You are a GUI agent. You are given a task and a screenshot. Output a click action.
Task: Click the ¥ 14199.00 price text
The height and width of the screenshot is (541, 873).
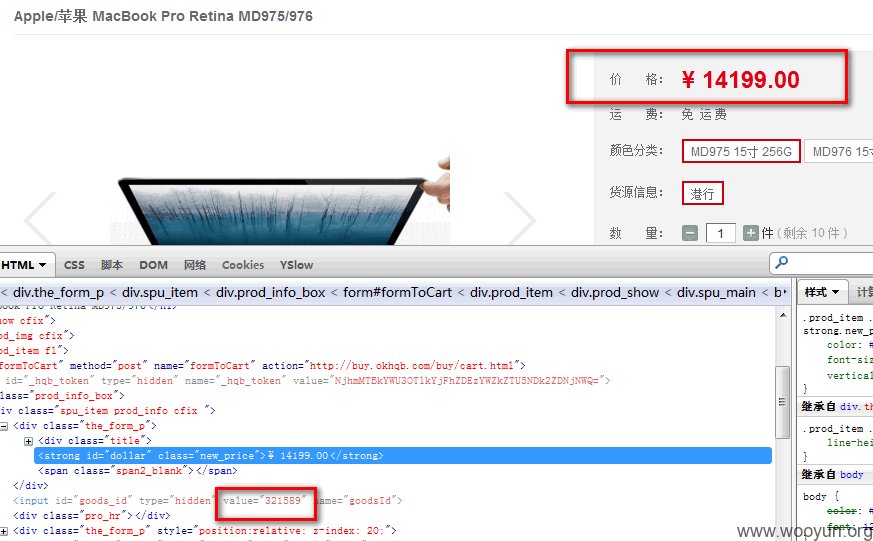tap(740, 80)
